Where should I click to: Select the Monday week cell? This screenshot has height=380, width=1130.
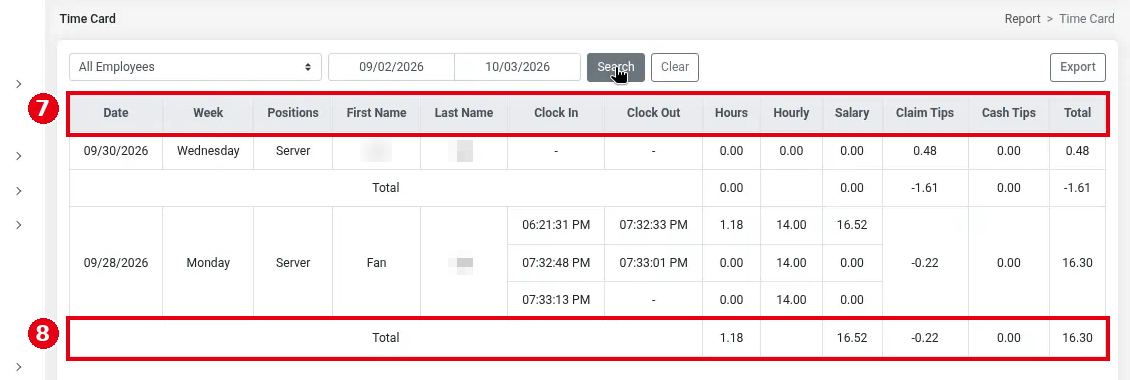pyautogui.click(x=208, y=262)
